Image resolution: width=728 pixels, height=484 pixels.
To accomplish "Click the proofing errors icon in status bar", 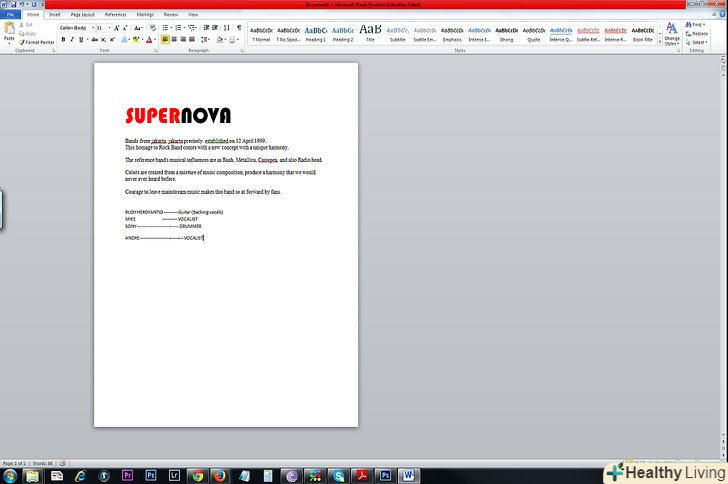I will click(63, 463).
